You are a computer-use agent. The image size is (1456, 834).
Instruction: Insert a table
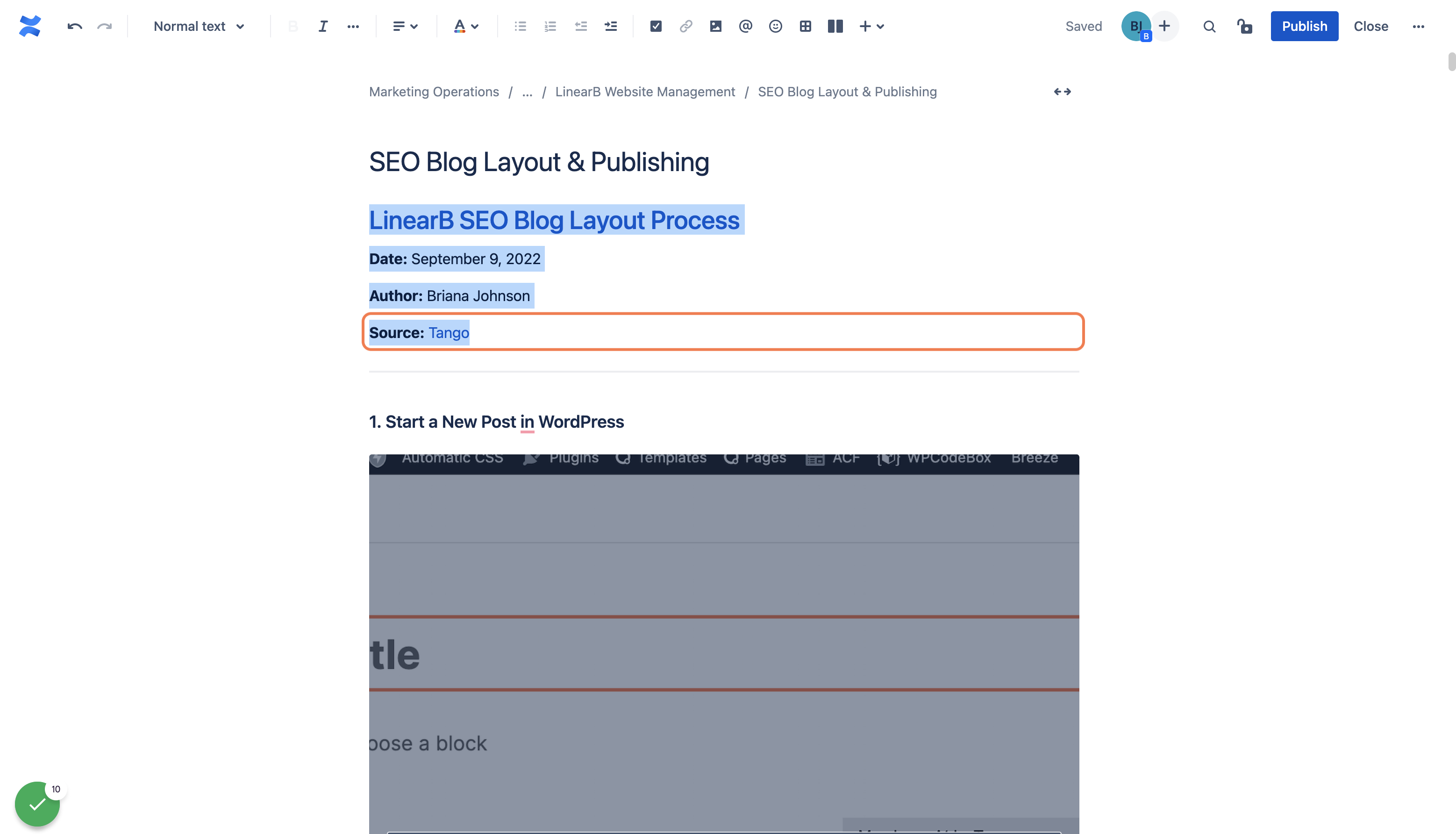[806, 26]
